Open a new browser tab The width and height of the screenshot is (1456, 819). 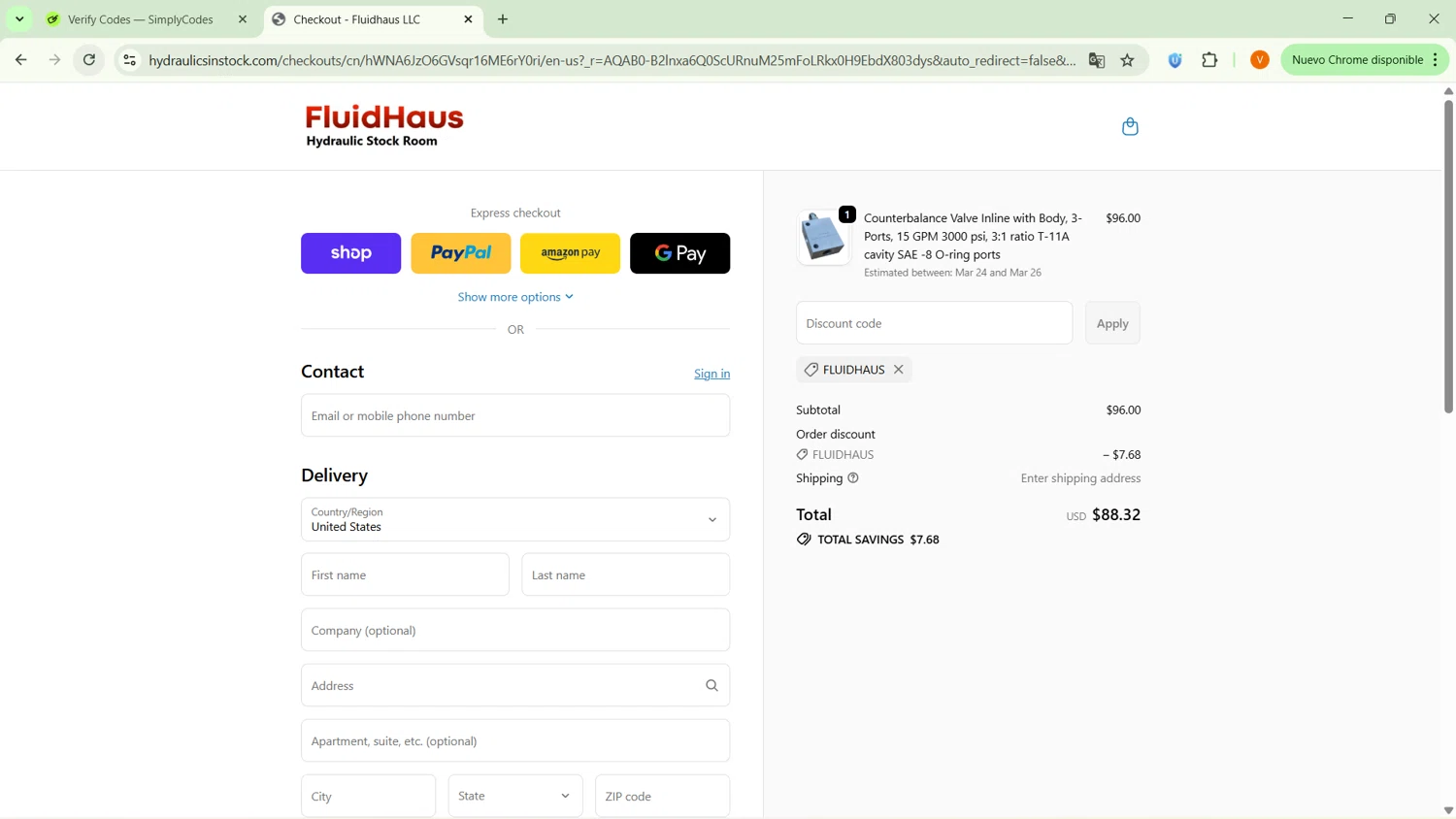coord(503,19)
